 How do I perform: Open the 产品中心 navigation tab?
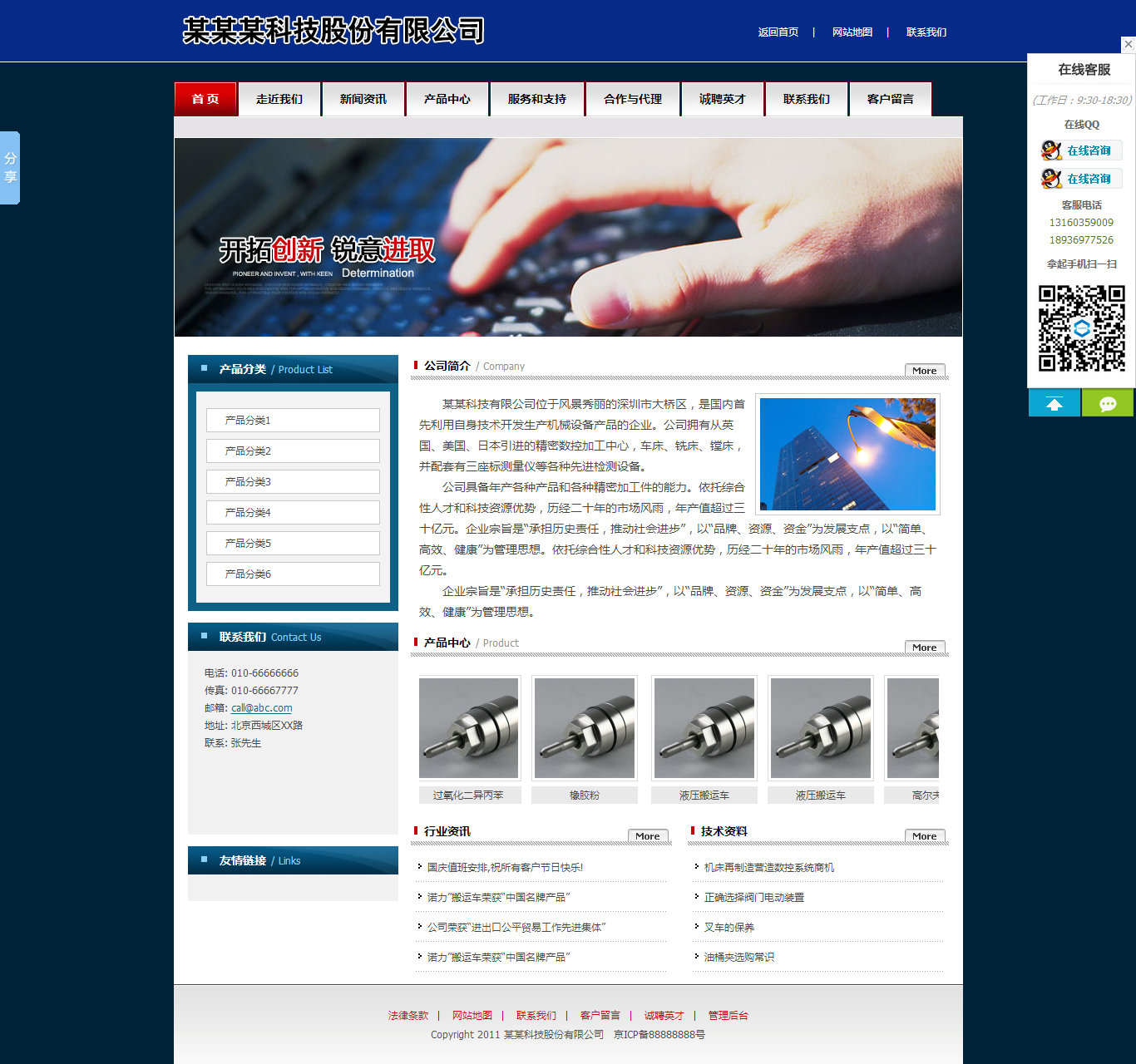pyautogui.click(x=447, y=99)
